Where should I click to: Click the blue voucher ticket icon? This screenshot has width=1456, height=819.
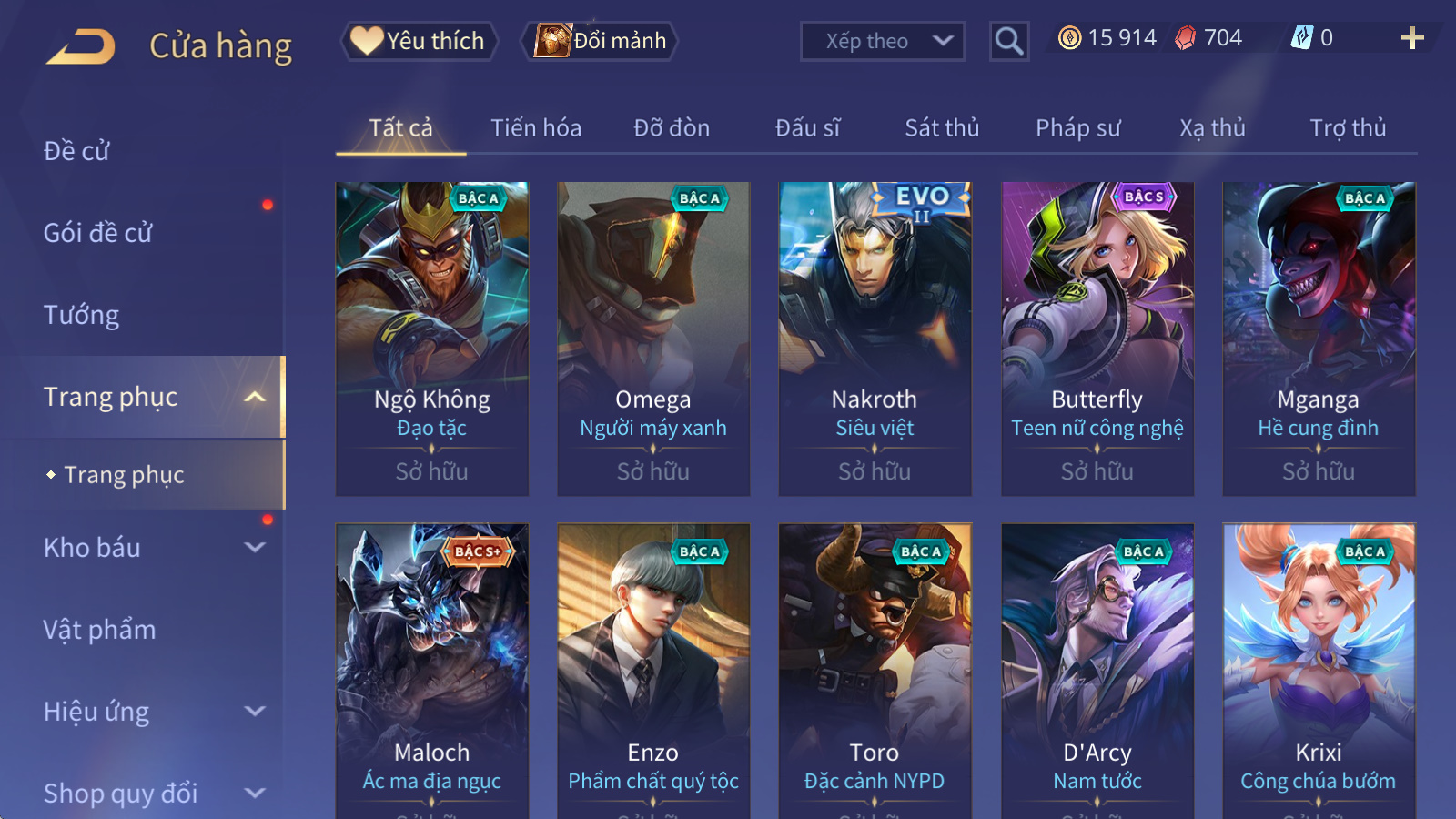(1301, 37)
